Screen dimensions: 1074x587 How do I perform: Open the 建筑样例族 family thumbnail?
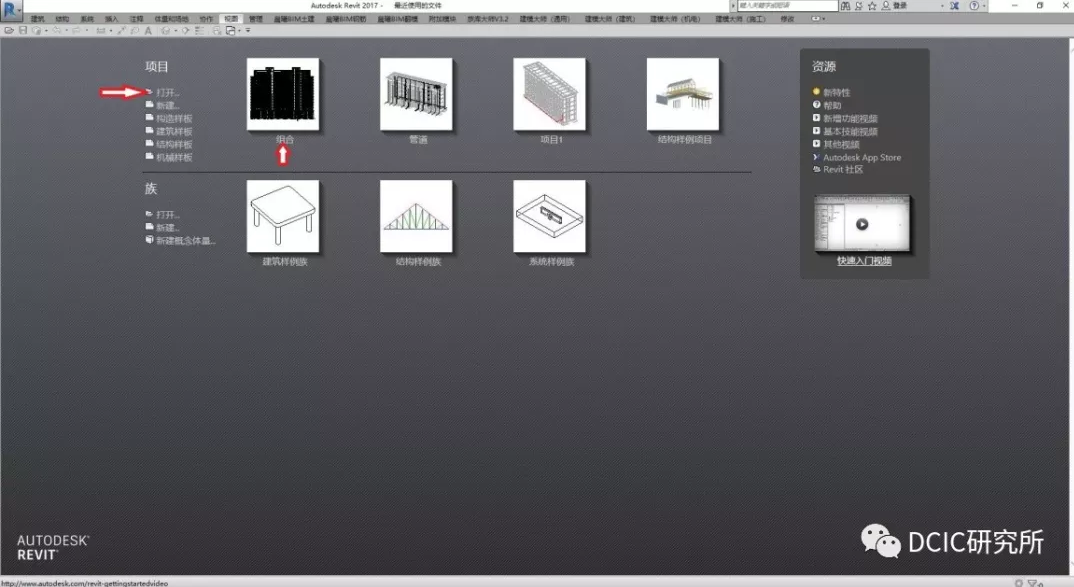pos(283,216)
